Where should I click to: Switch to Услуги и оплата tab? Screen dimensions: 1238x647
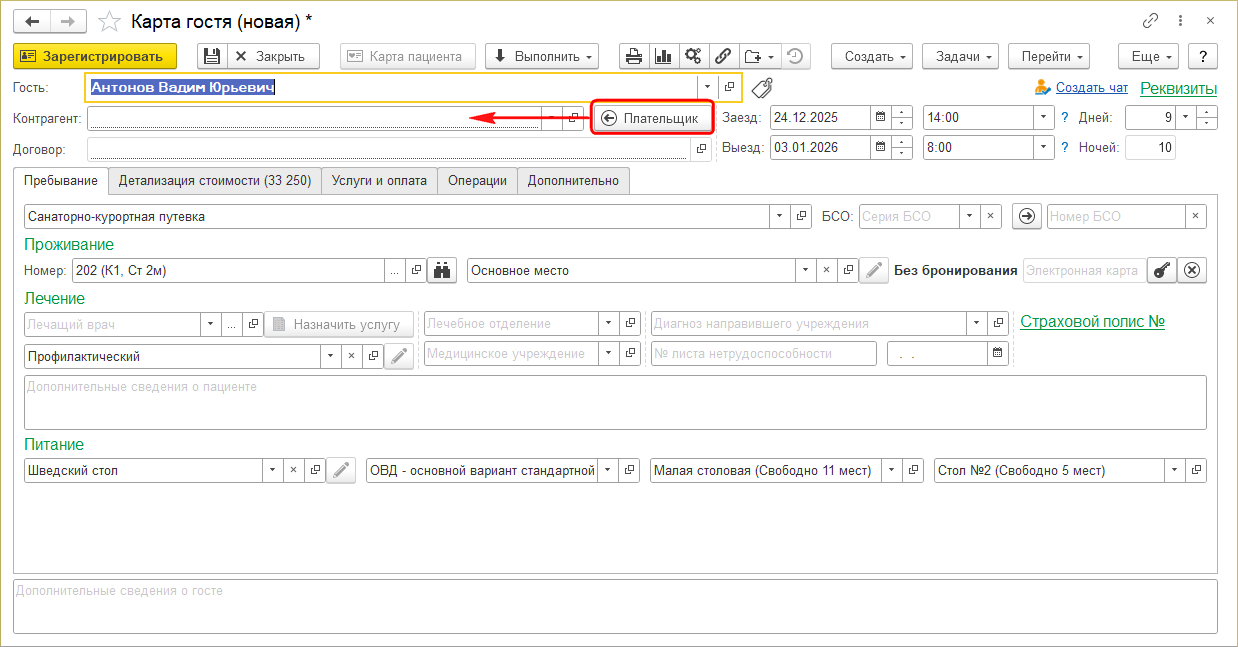(379, 181)
